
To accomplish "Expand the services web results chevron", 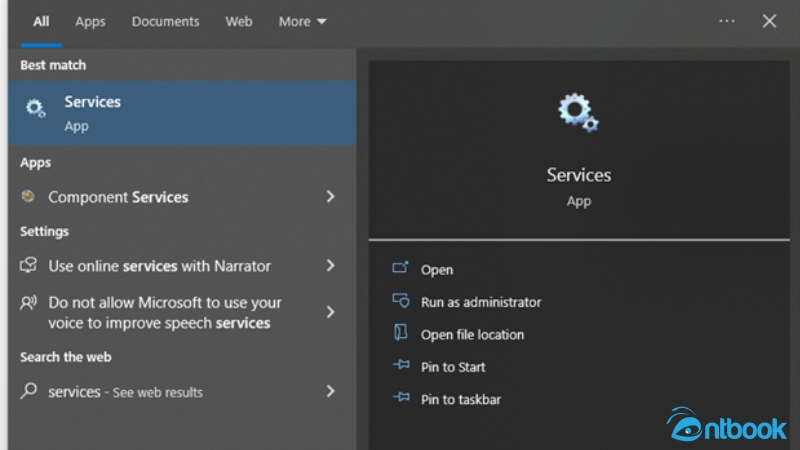I will (331, 391).
